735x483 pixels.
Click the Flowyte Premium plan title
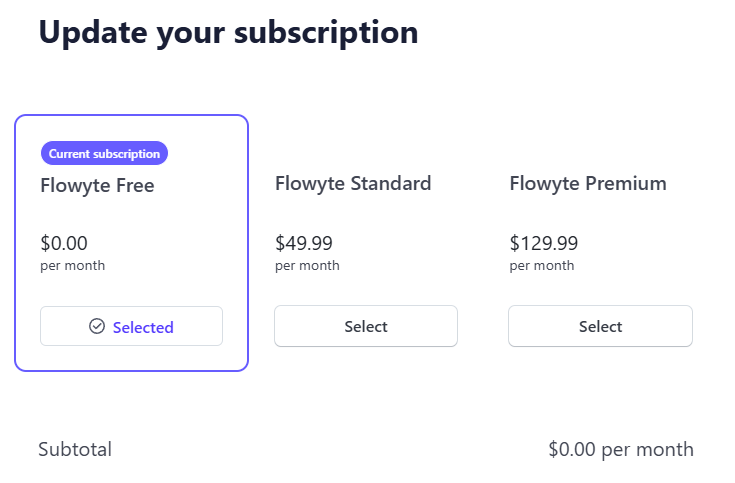[x=588, y=183]
